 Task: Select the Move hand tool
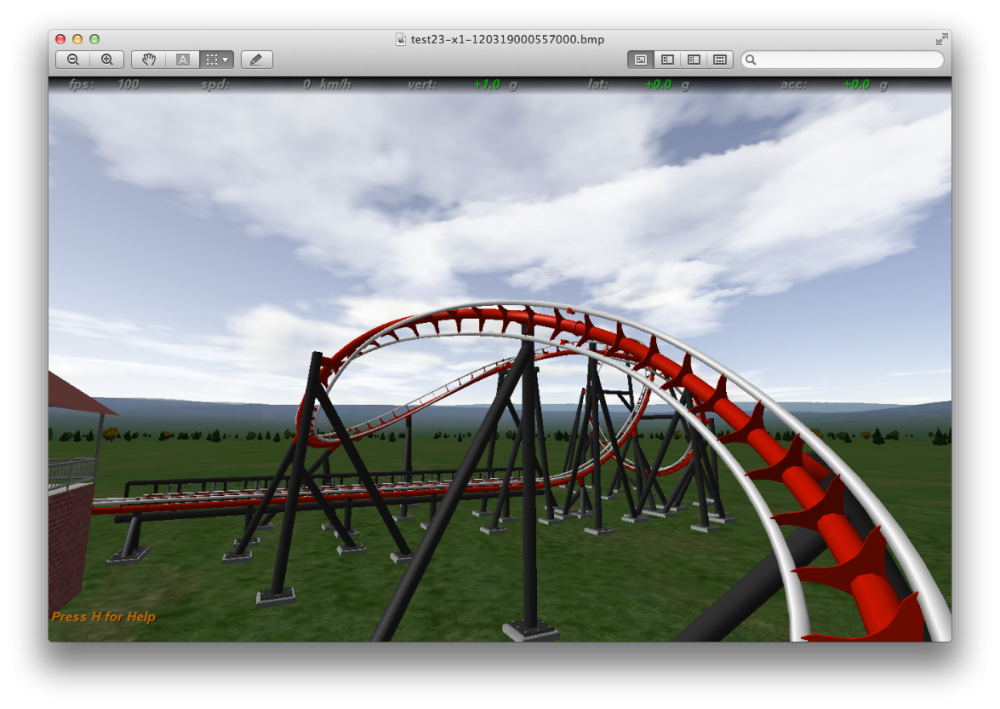coord(148,60)
